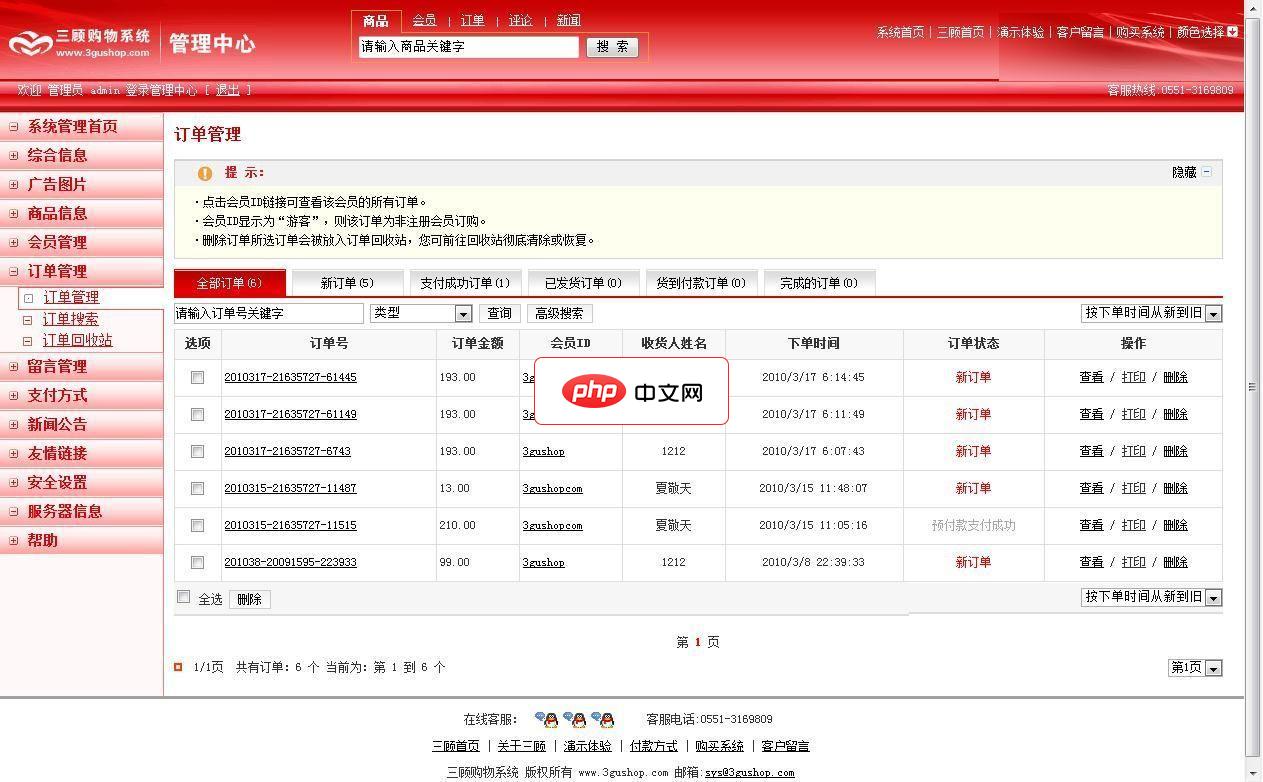Check the checkbox for order 2010317-21635727-61445
The width and height of the screenshot is (1263, 782).
pyautogui.click(x=197, y=377)
